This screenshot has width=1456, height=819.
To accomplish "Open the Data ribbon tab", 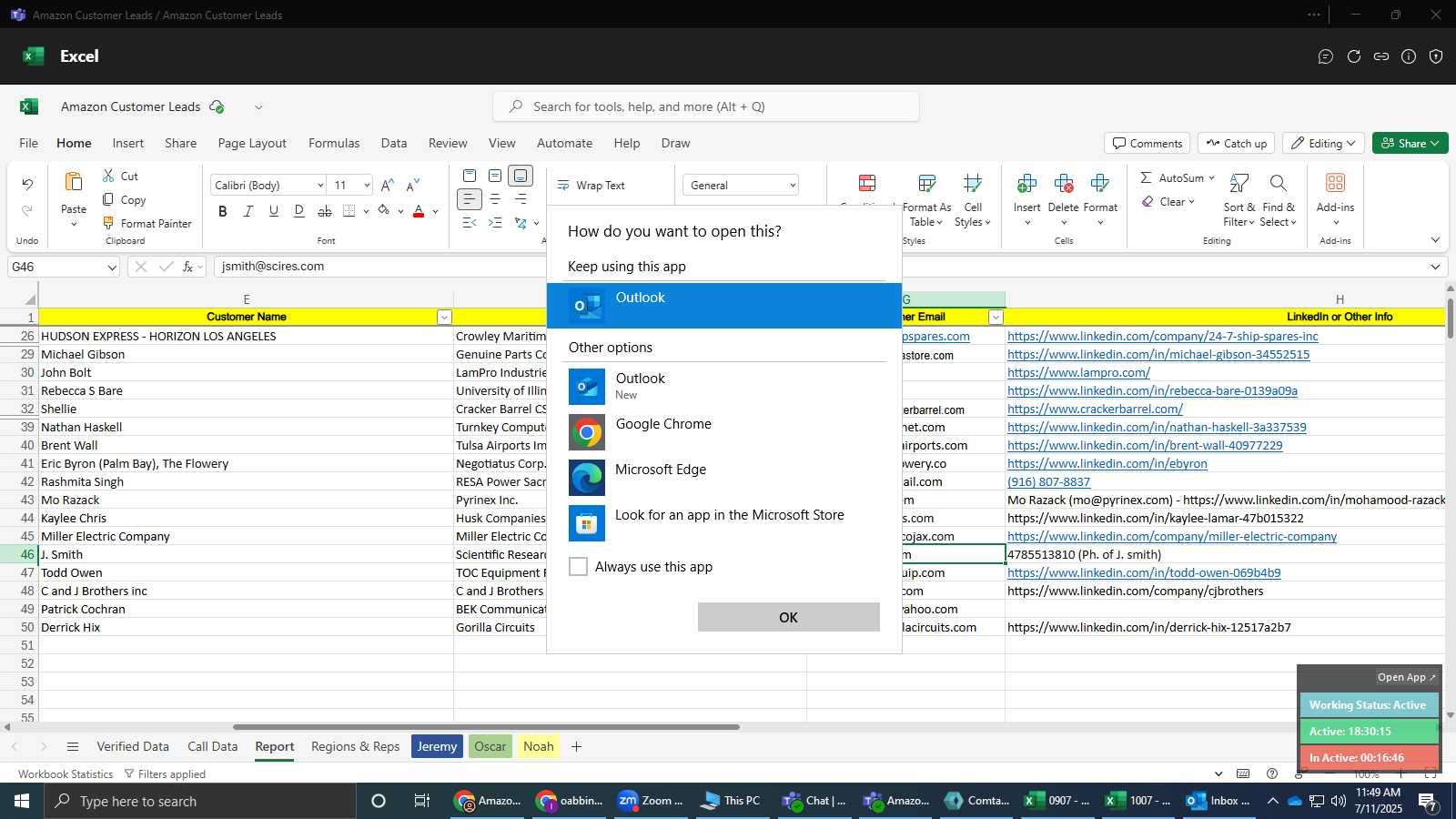I will pos(394,143).
